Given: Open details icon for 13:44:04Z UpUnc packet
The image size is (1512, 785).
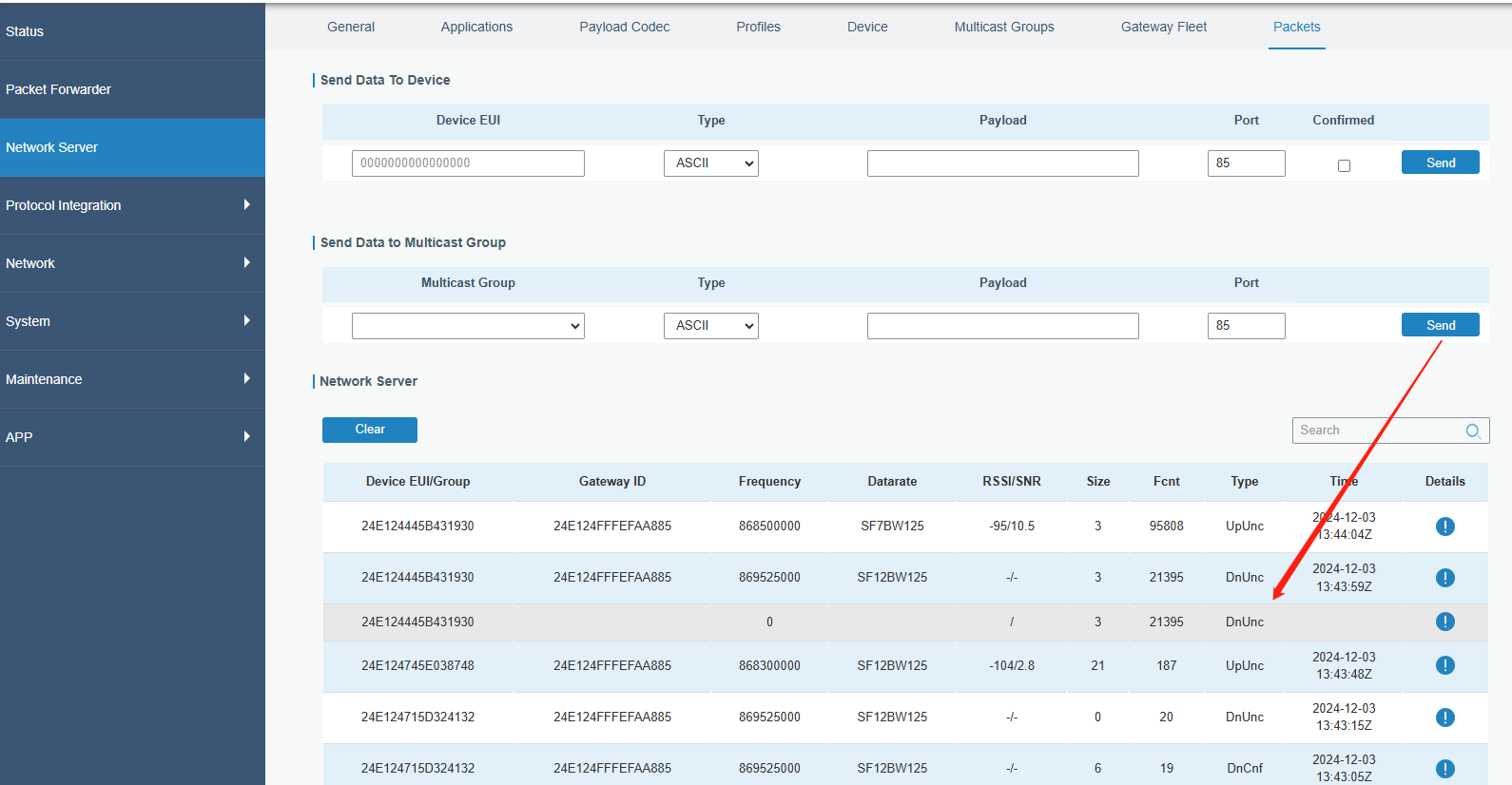Looking at the screenshot, I should pos(1444,527).
